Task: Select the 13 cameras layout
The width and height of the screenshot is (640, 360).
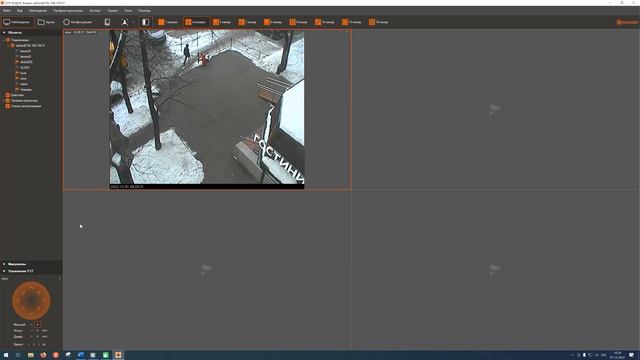Action: point(352,22)
